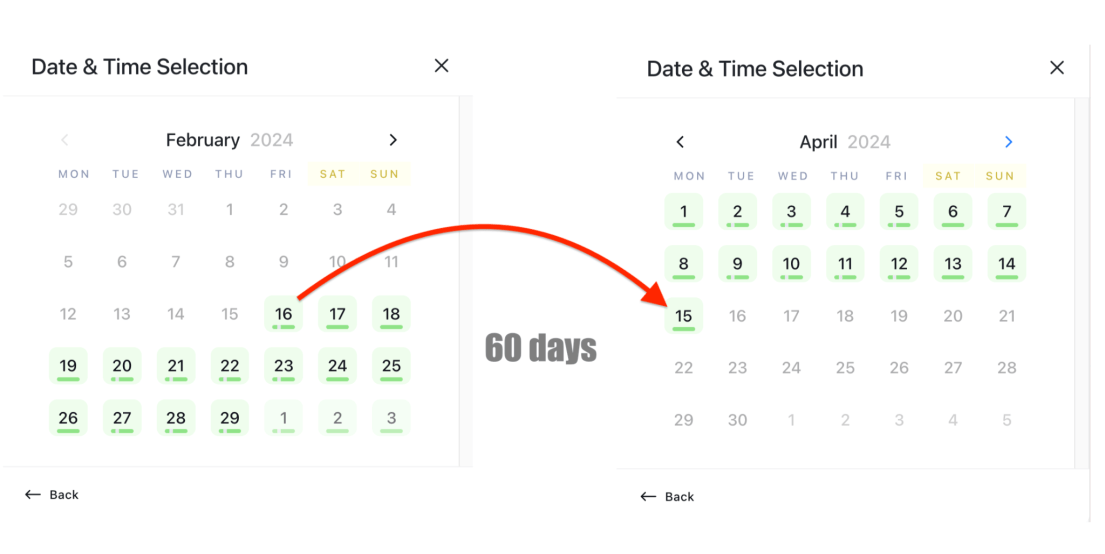Choose April 1 in the calendar
The width and height of the screenshot is (1105, 554).
(684, 211)
